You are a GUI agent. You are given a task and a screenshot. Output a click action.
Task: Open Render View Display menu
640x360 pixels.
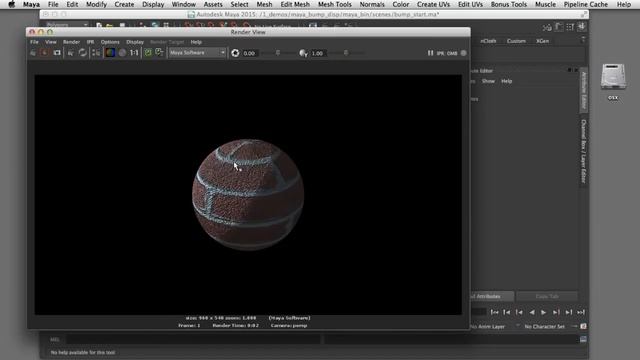(135, 42)
